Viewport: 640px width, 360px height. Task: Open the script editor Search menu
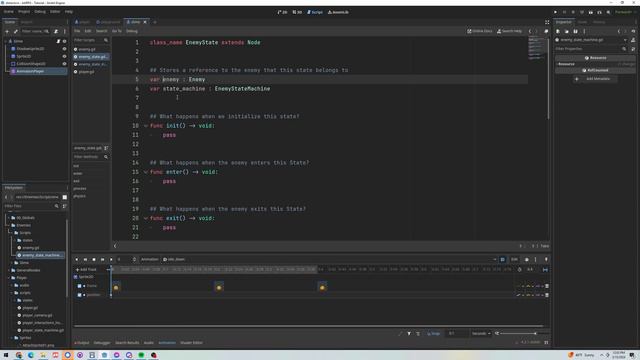click(x=101, y=31)
